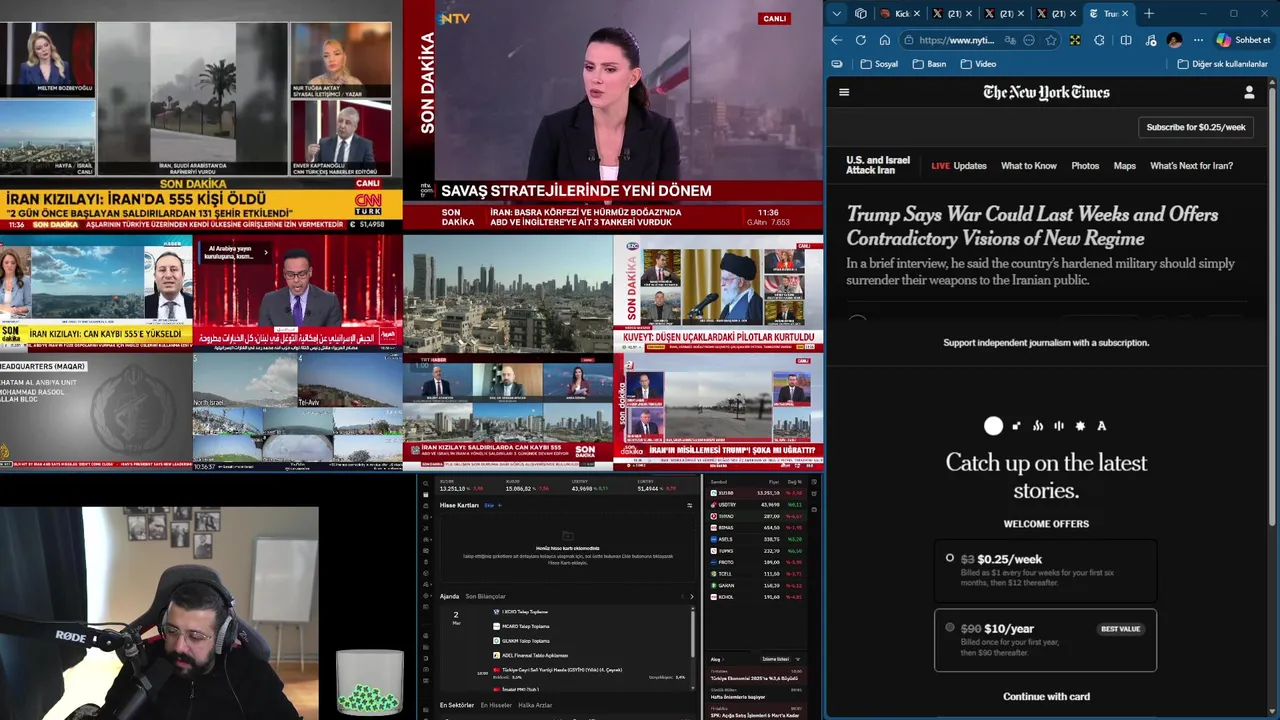Open What's Next for Iran? link
Image resolution: width=1280 pixels, height=720 pixels.
(1191, 166)
